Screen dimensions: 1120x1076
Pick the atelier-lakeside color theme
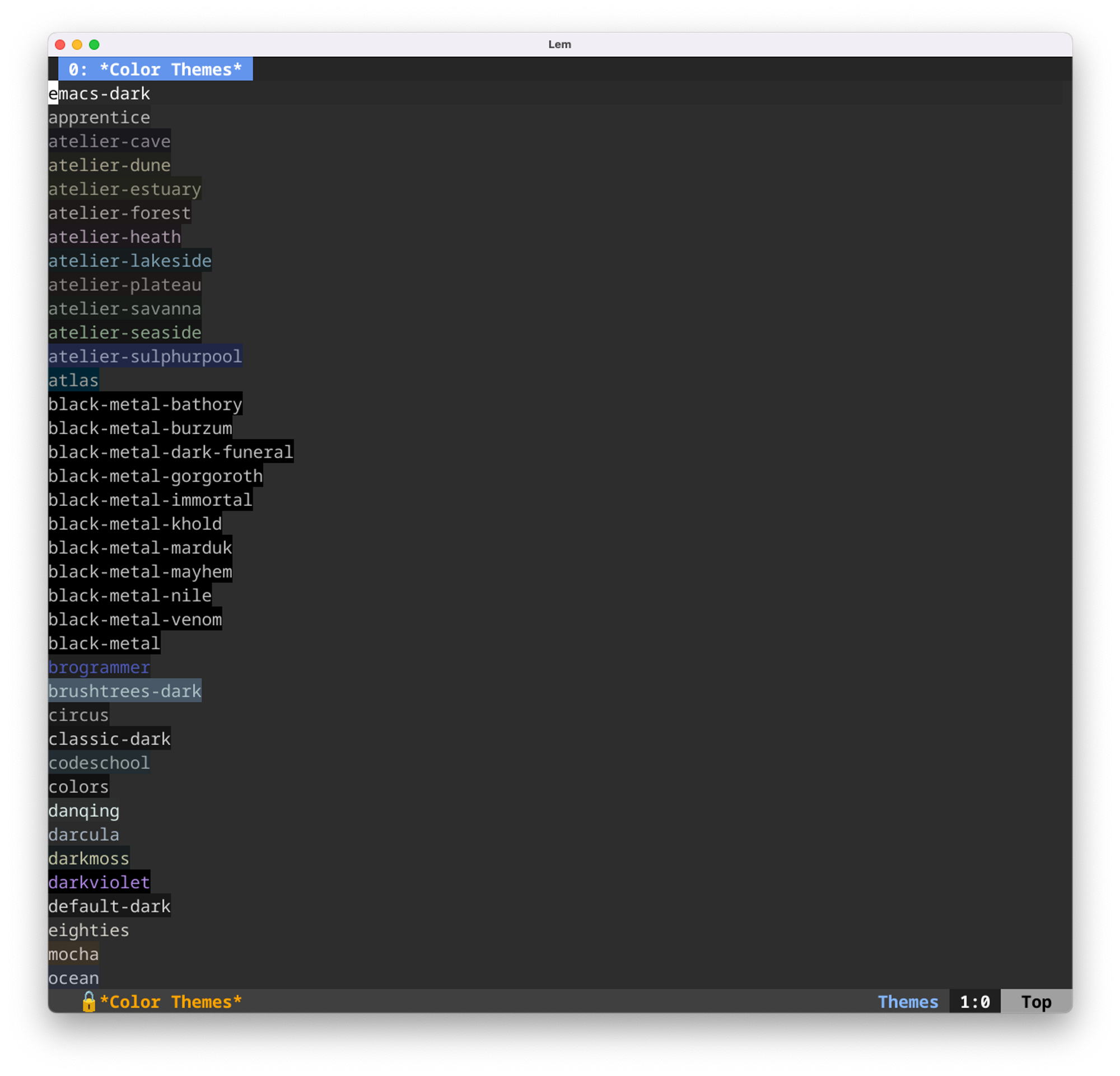pyautogui.click(x=130, y=261)
